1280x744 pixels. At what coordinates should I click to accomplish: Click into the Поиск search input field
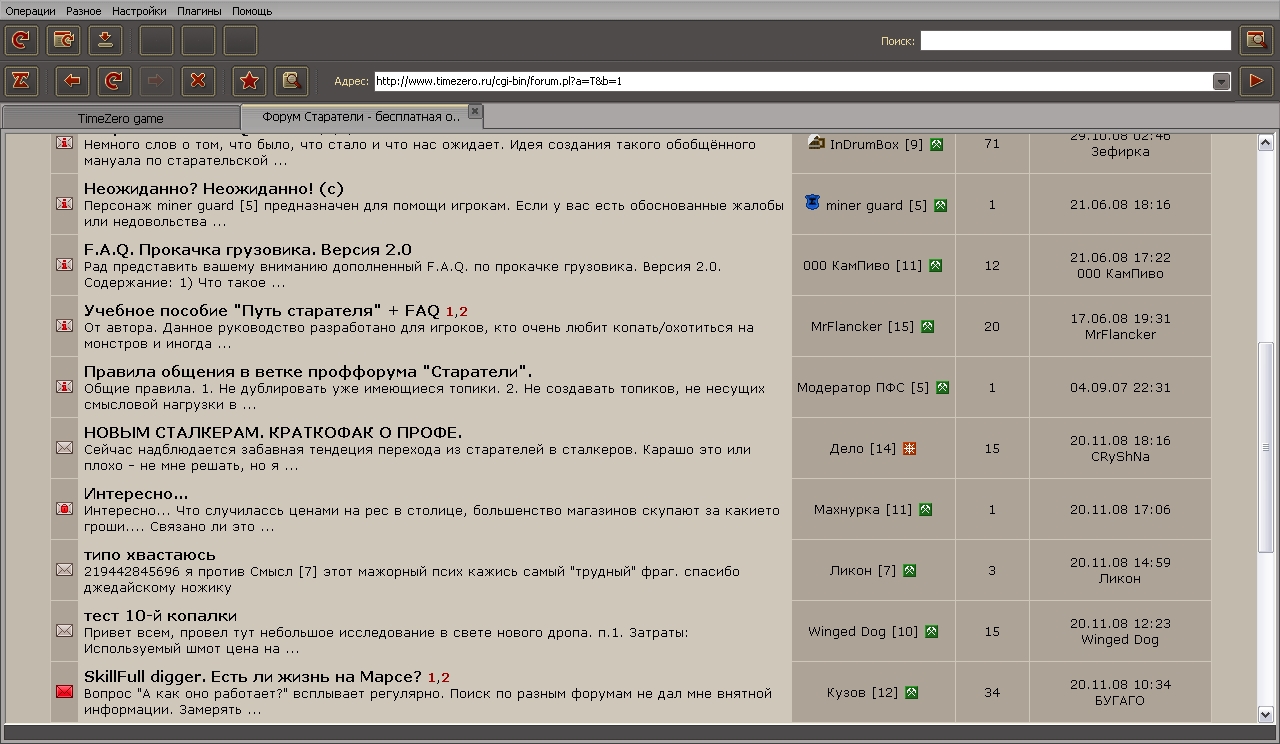[x=1075, y=41]
